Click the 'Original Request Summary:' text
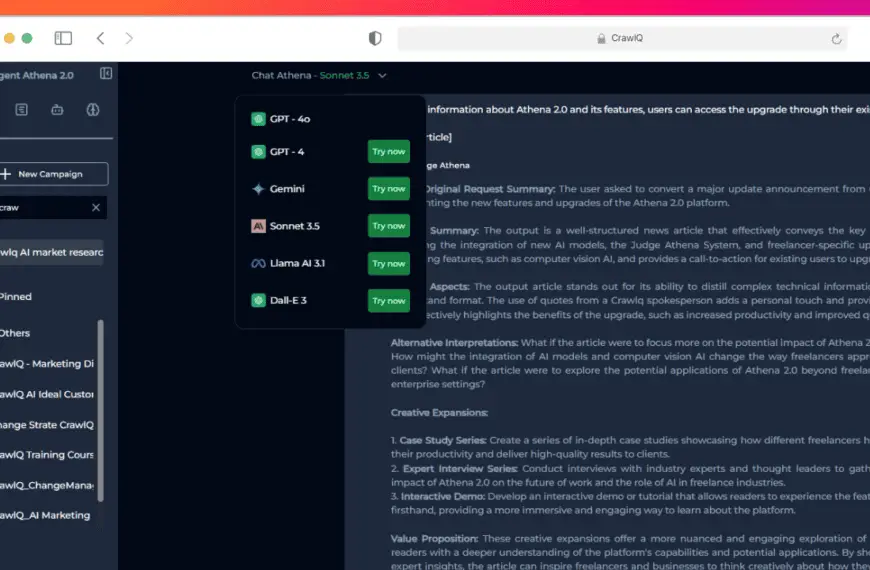This screenshot has height=570, width=870. pos(490,189)
